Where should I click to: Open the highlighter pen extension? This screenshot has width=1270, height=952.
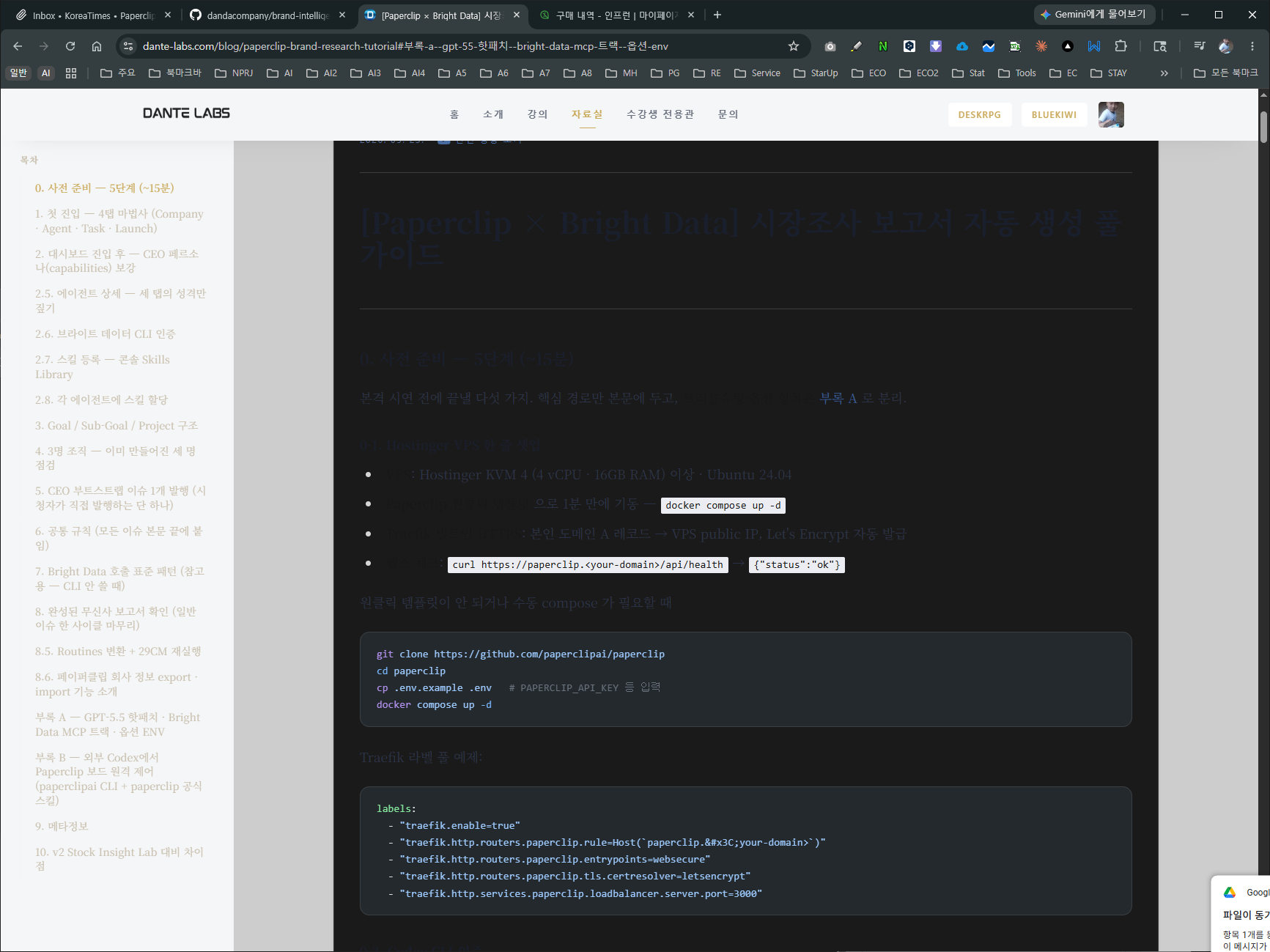coord(856,46)
